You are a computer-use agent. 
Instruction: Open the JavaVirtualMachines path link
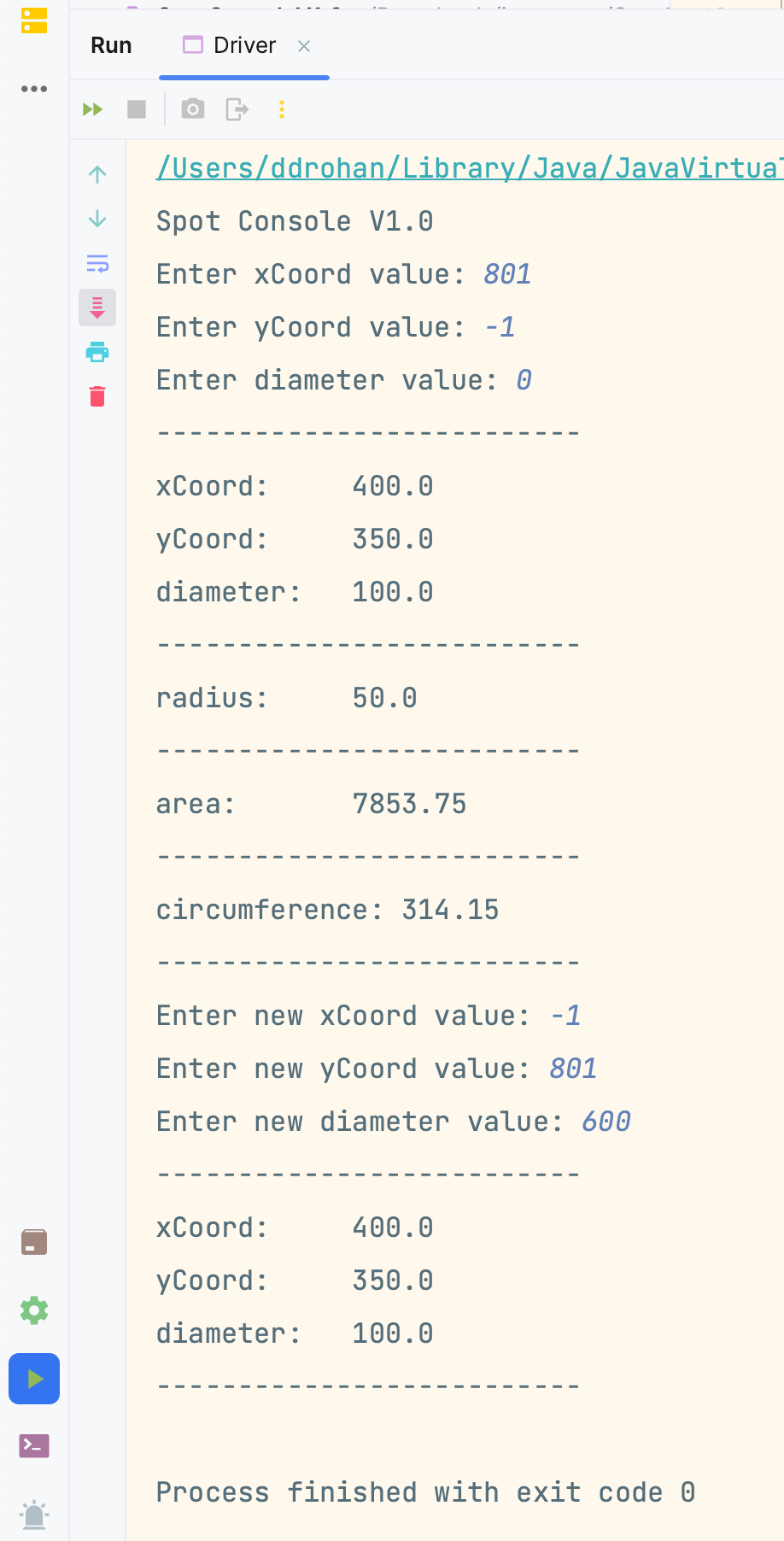468,168
